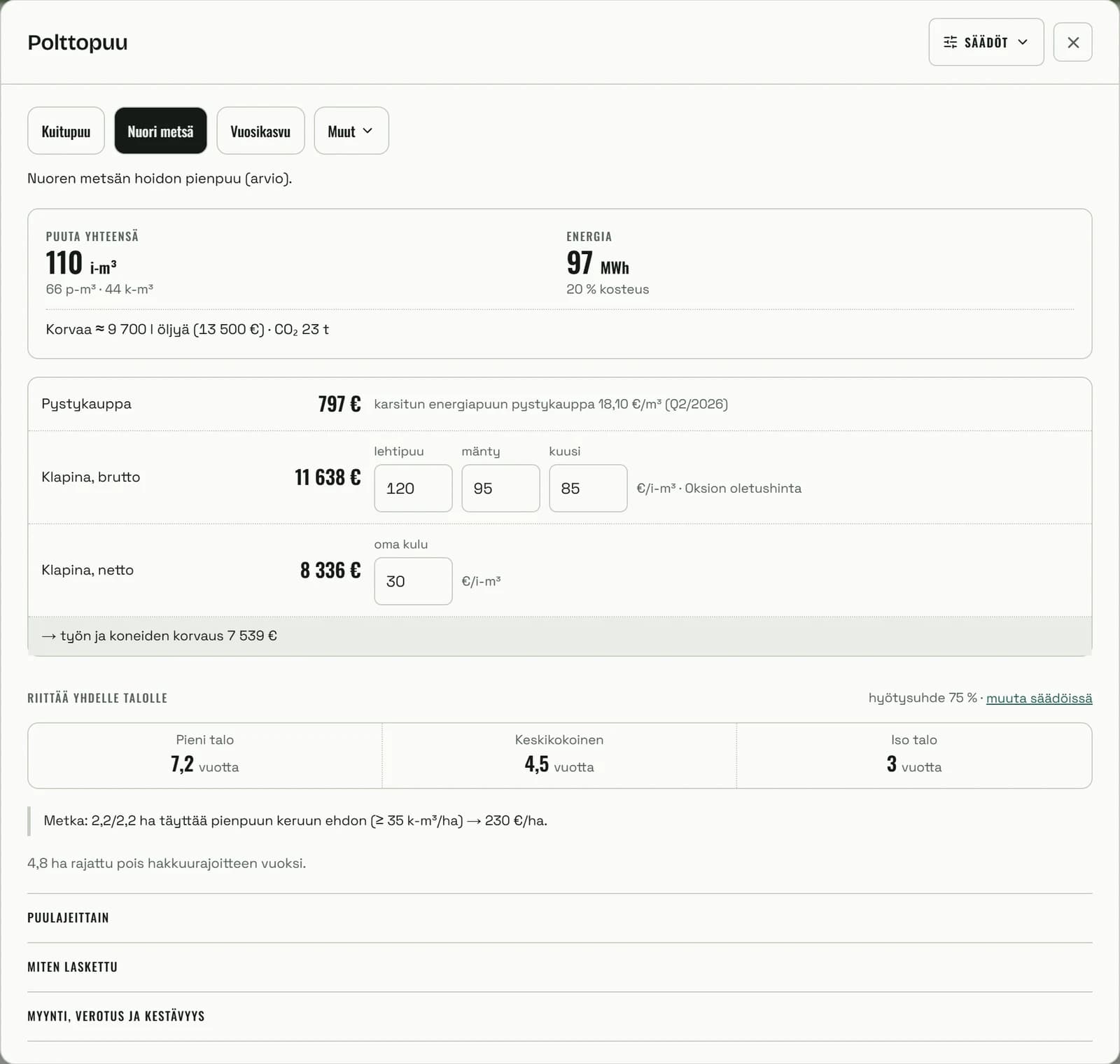The image size is (1120, 1064).
Task: Expand the PUULAJEITTAIN section
Action: 560,918
